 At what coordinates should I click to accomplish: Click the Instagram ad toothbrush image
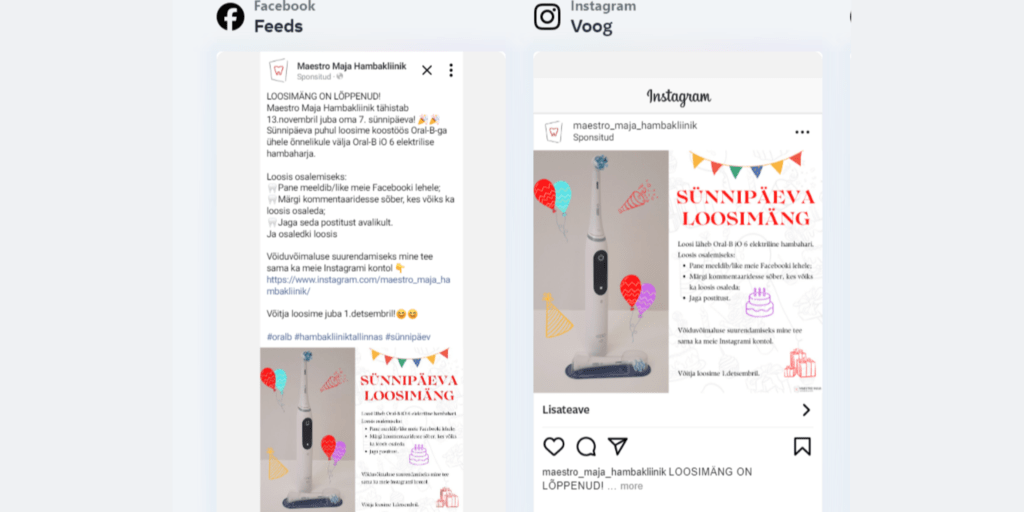(x=677, y=272)
